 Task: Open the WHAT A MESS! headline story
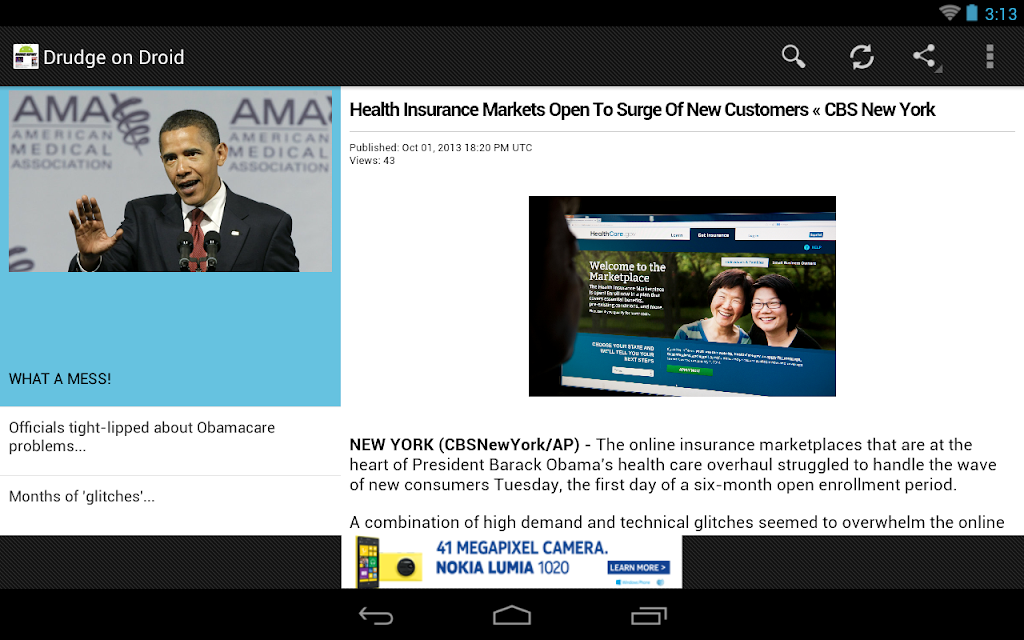coord(60,379)
